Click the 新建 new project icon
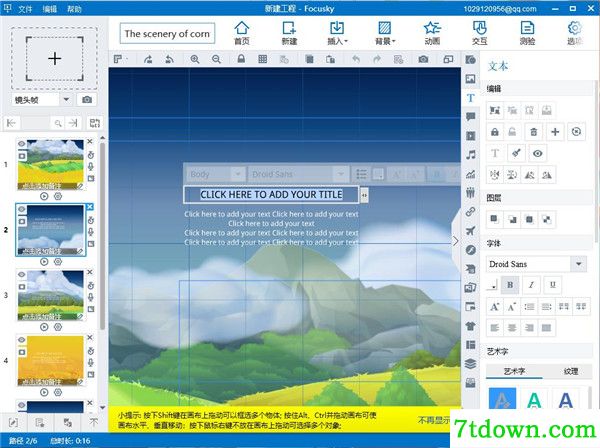Screen dimensions: 600x448 click(x=289, y=33)
